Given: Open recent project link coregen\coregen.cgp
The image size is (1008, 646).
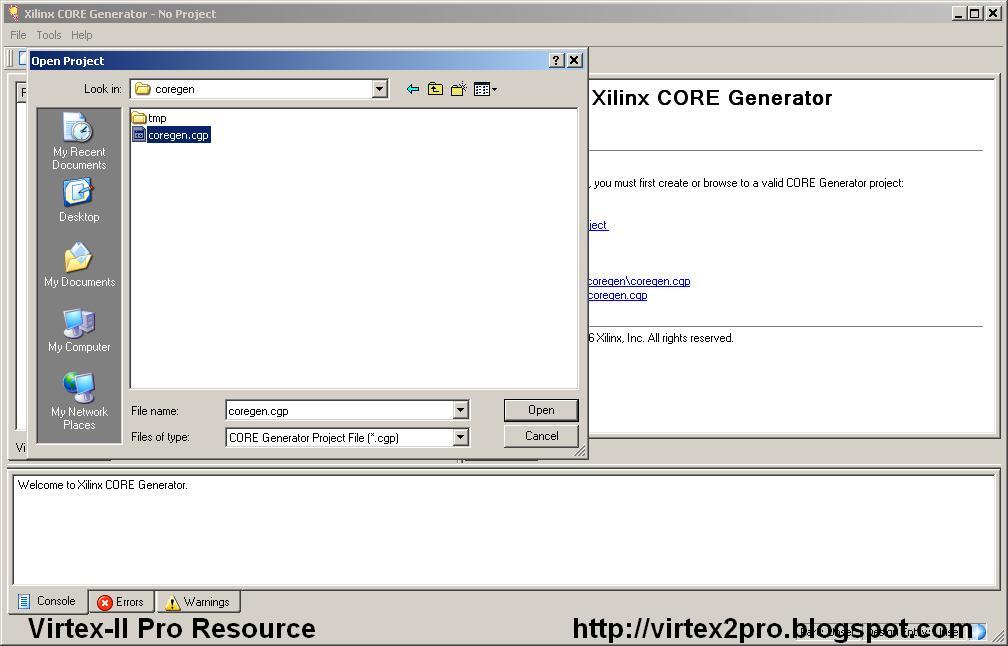Looking at the screenshot, I should click(x=639, y=282).
